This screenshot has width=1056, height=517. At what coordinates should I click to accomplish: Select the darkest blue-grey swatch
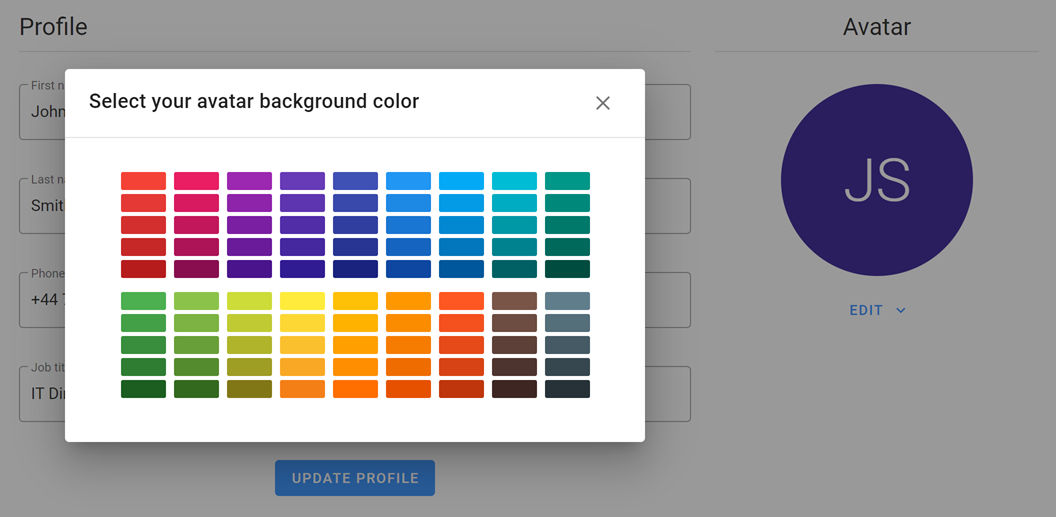click(567, 389)
